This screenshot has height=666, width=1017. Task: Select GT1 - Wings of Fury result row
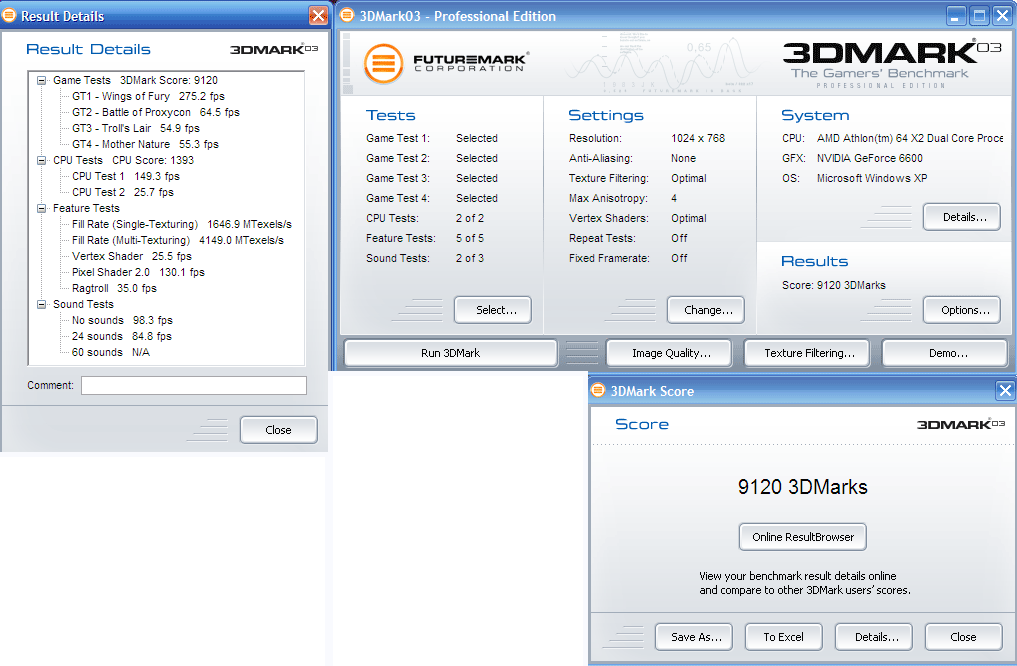tap(149, 96)
